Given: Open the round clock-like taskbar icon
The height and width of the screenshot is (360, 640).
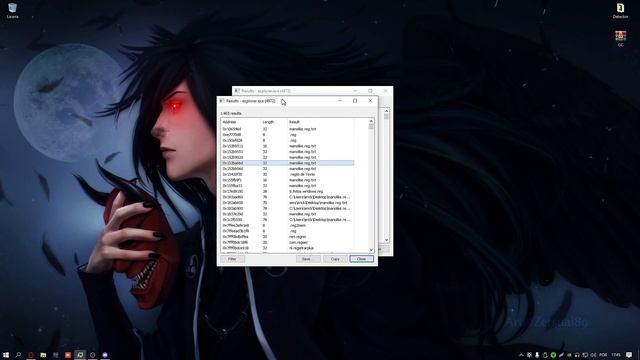Looking at the screenshot, I should (93, 355).
